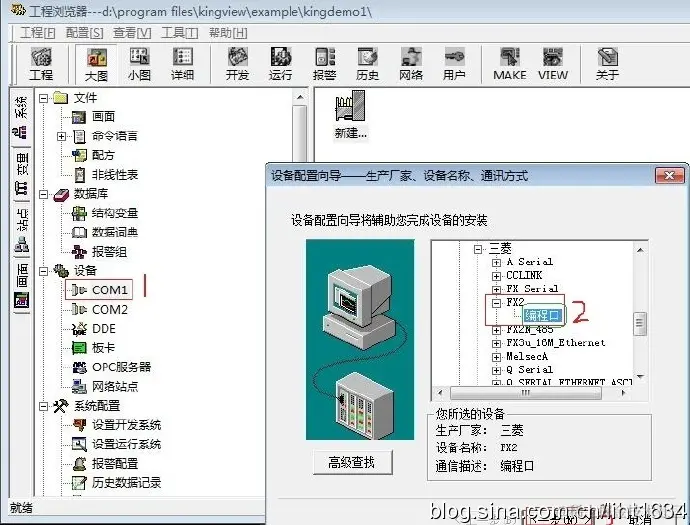Screen dimensions: 690x525
Task: Click device list horizontal scrollbar thumb
Action: 526,393
